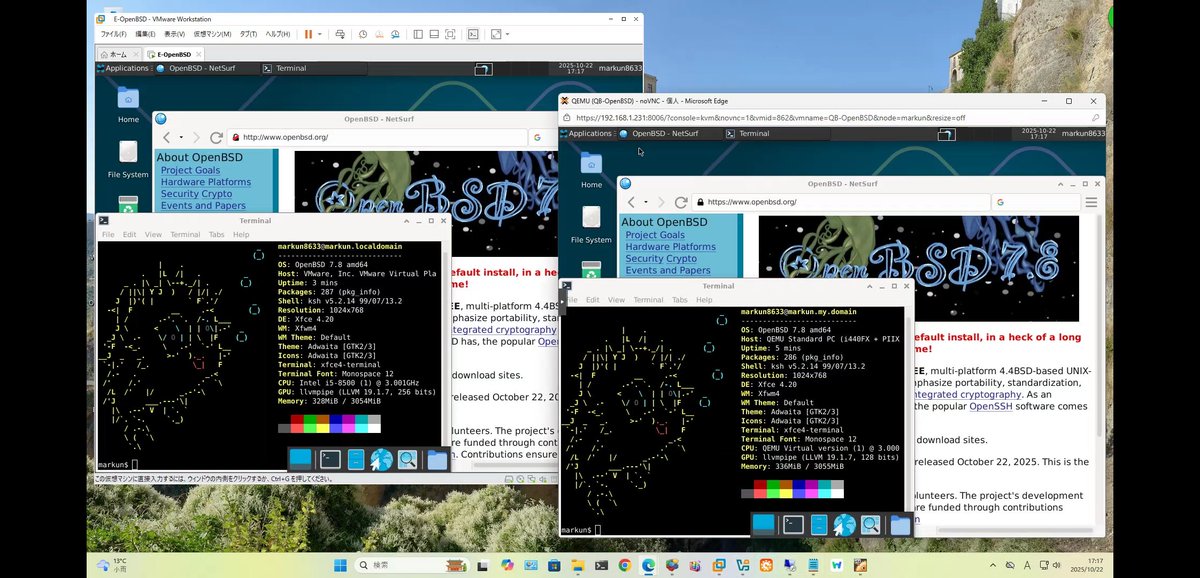Click folder icon in right guest dock
The width and height of the screenshot is (1200, 578).
pos(901,524)
